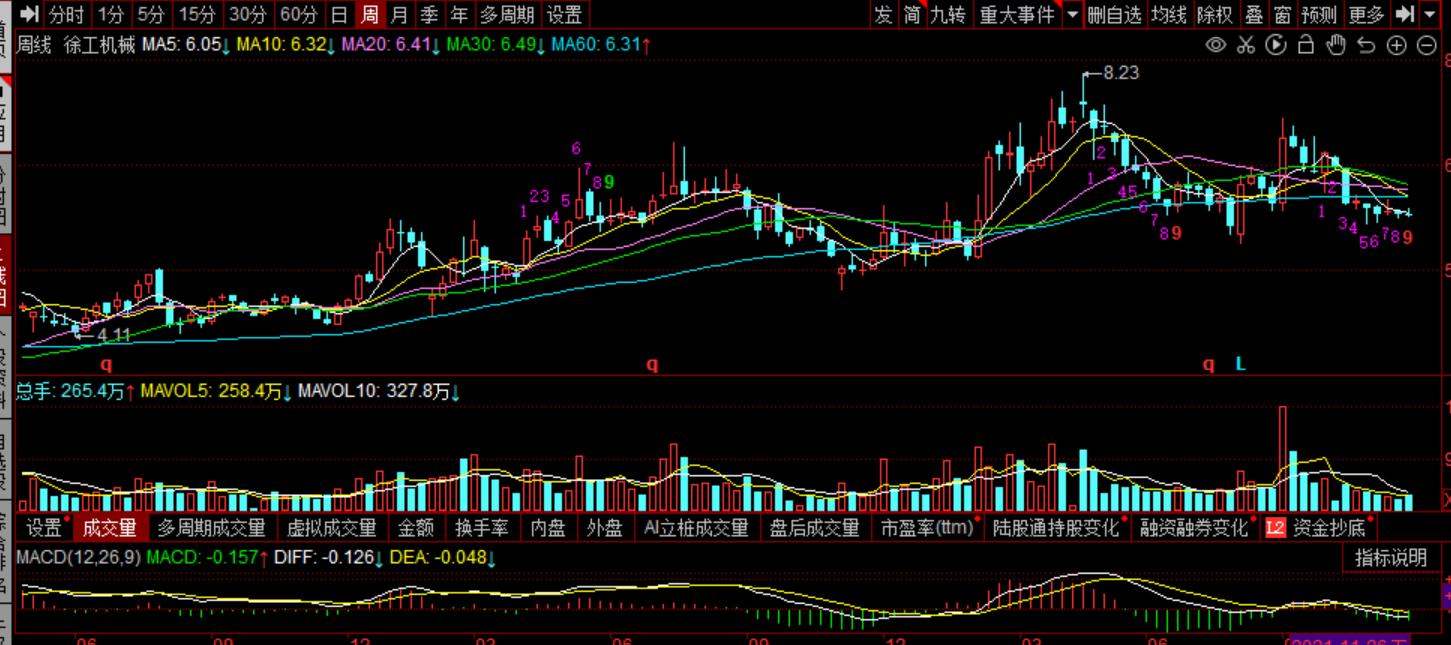Toggle the 均线 moving averages

tap(1168, 14)
